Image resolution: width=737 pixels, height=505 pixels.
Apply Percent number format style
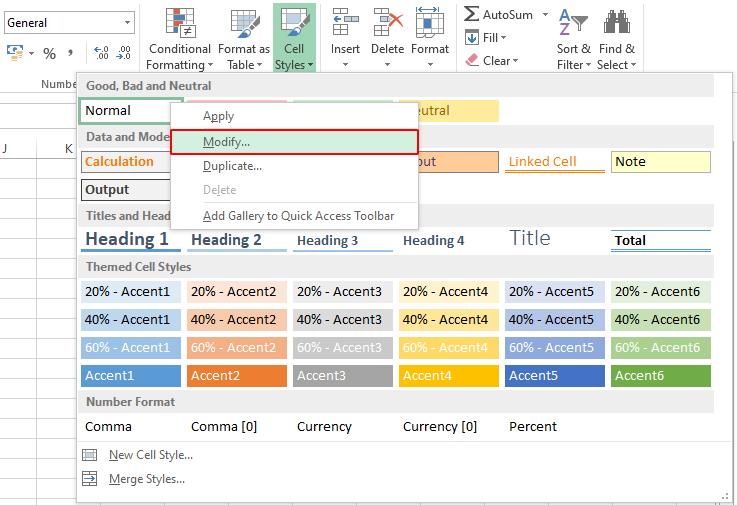point(555,426)
